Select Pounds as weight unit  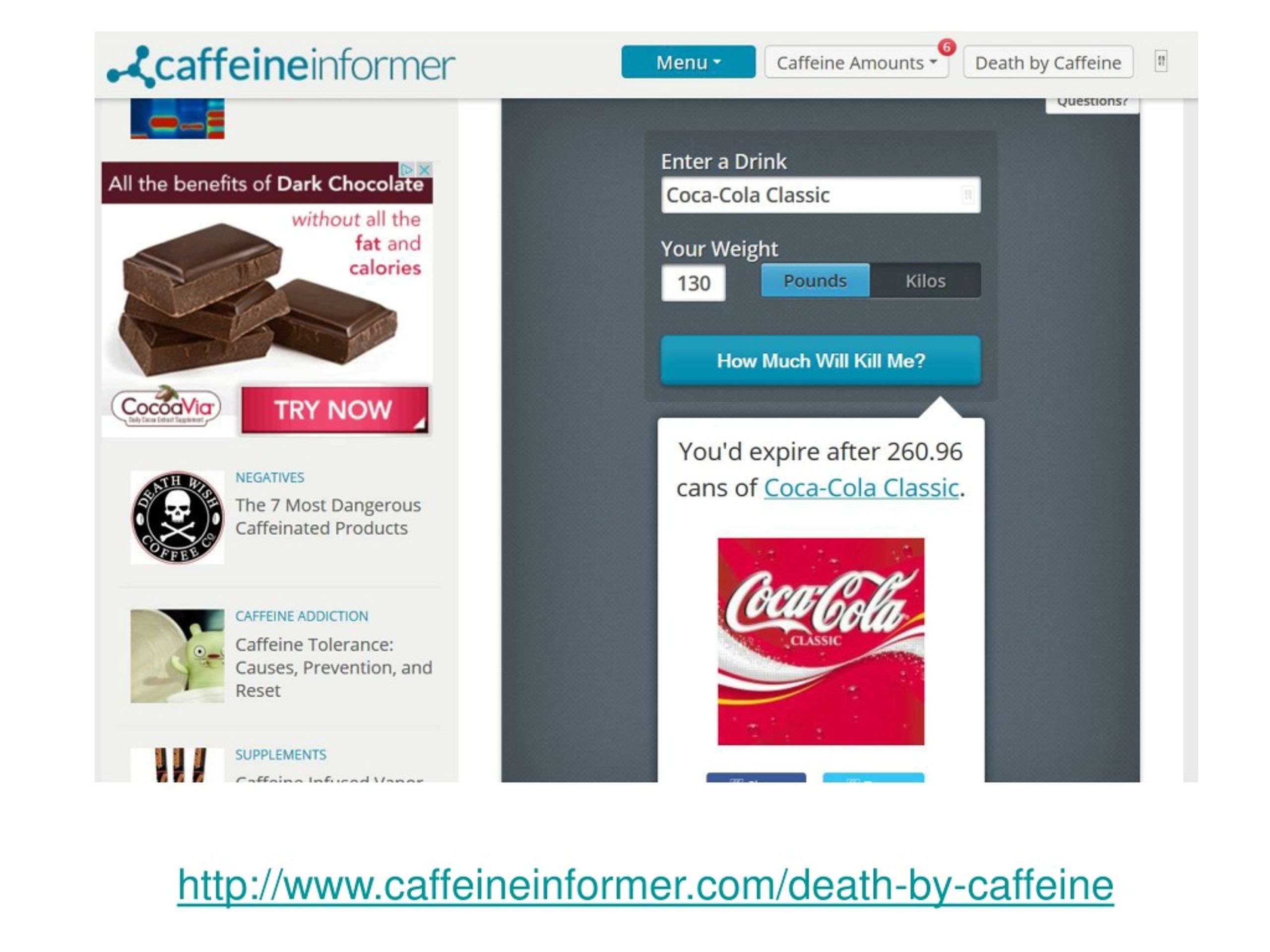click(815, 281)
